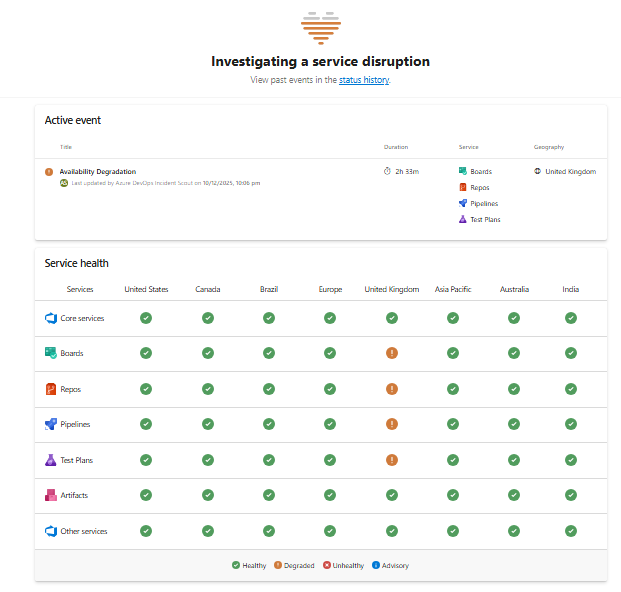
Task: Click Pipelines degraded status for United Kingdom
Action: (392, 424)
